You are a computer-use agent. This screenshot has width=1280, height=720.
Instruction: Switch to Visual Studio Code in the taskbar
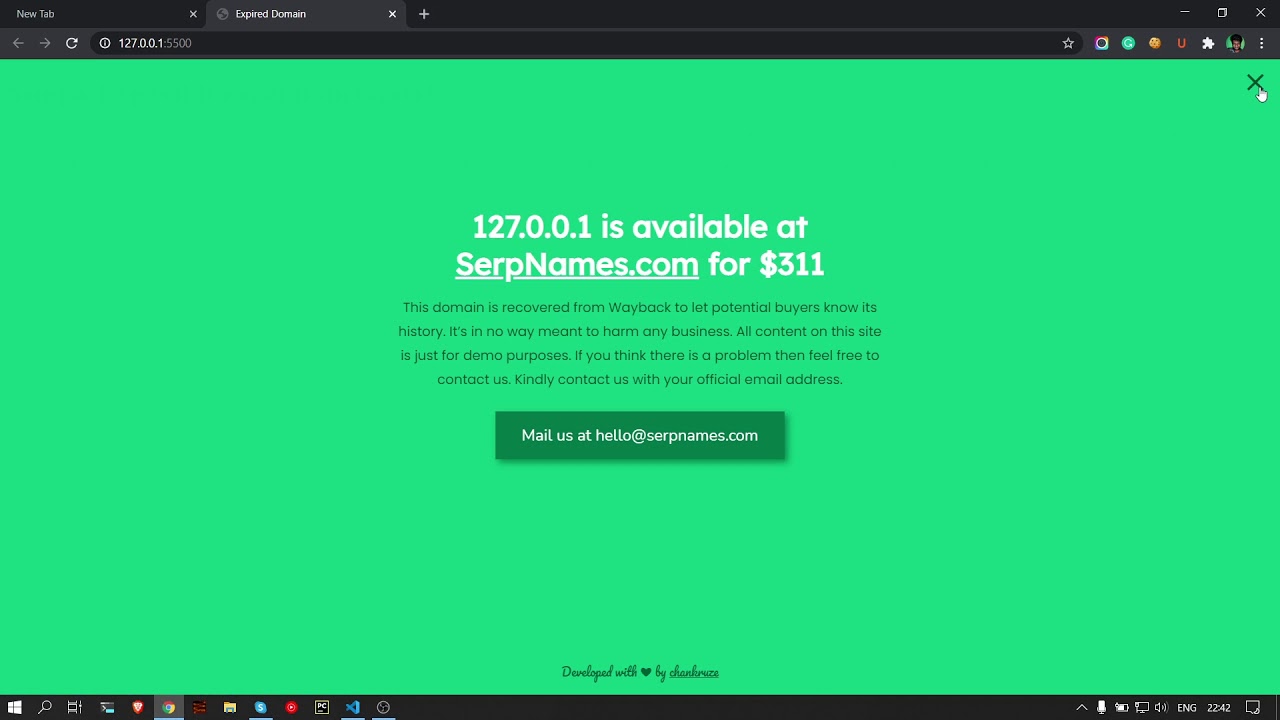click(x=353, y=707)
